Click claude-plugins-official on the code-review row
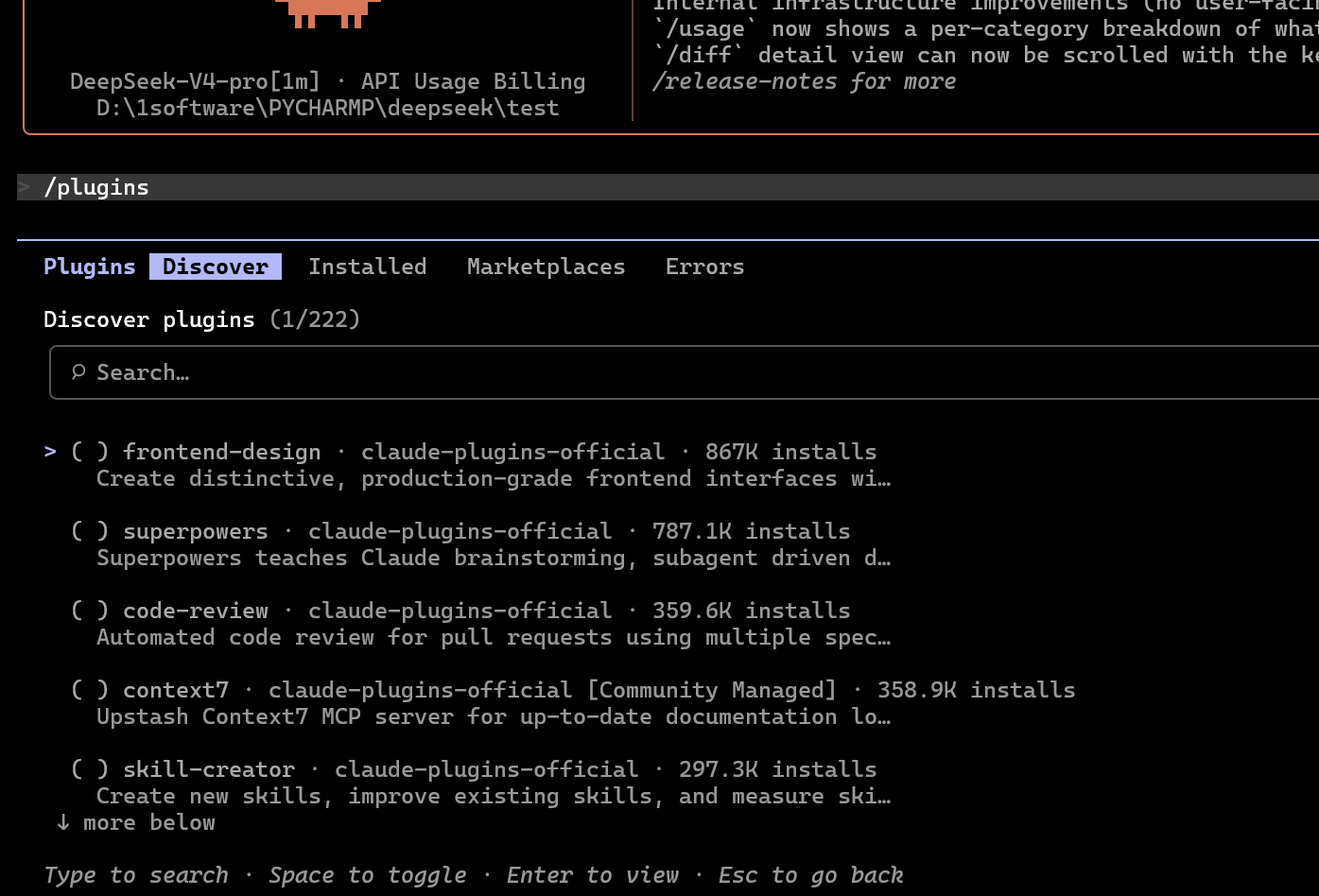The height and width of the screenshot is (896, 1319). 460,611
